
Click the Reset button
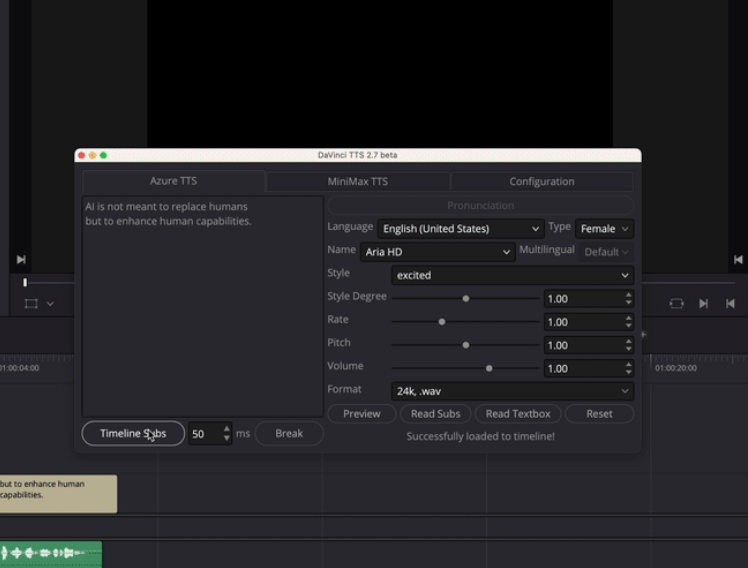[599, 414]
